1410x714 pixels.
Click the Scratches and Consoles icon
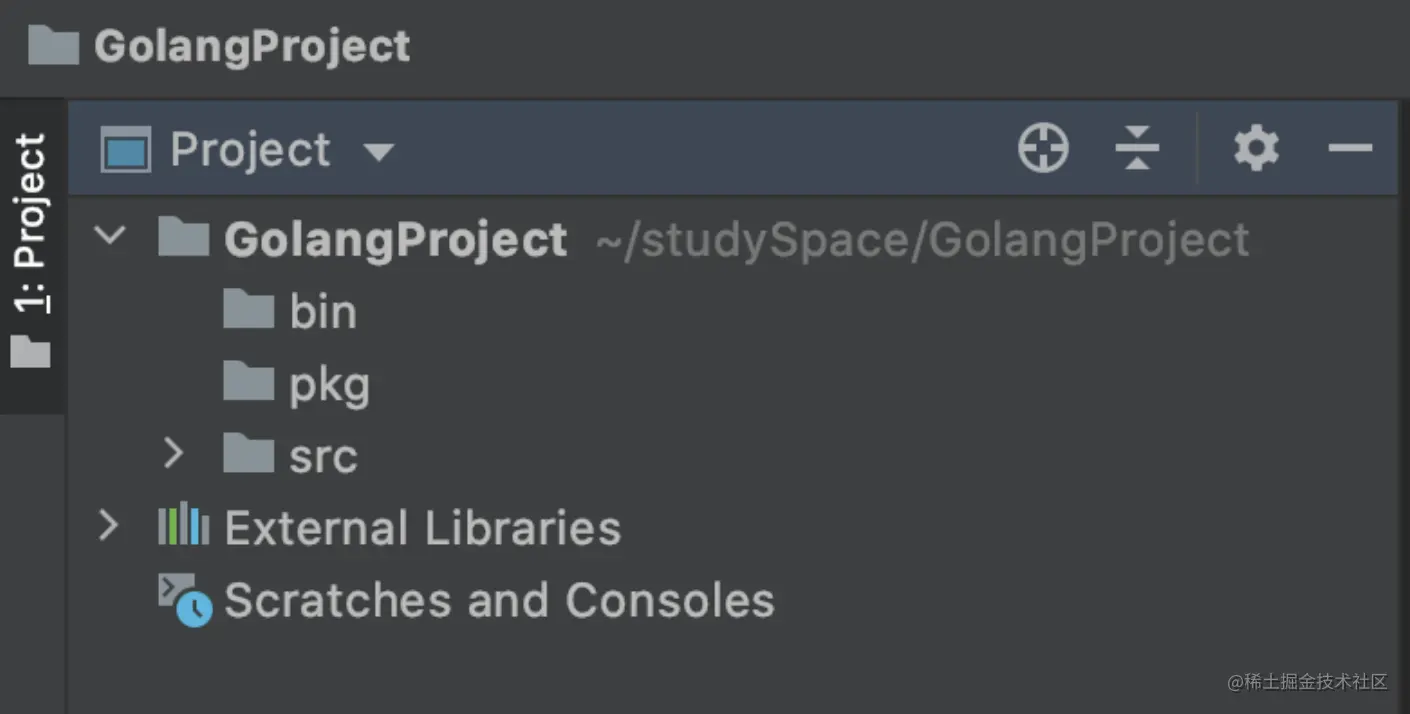click(183, 598)
